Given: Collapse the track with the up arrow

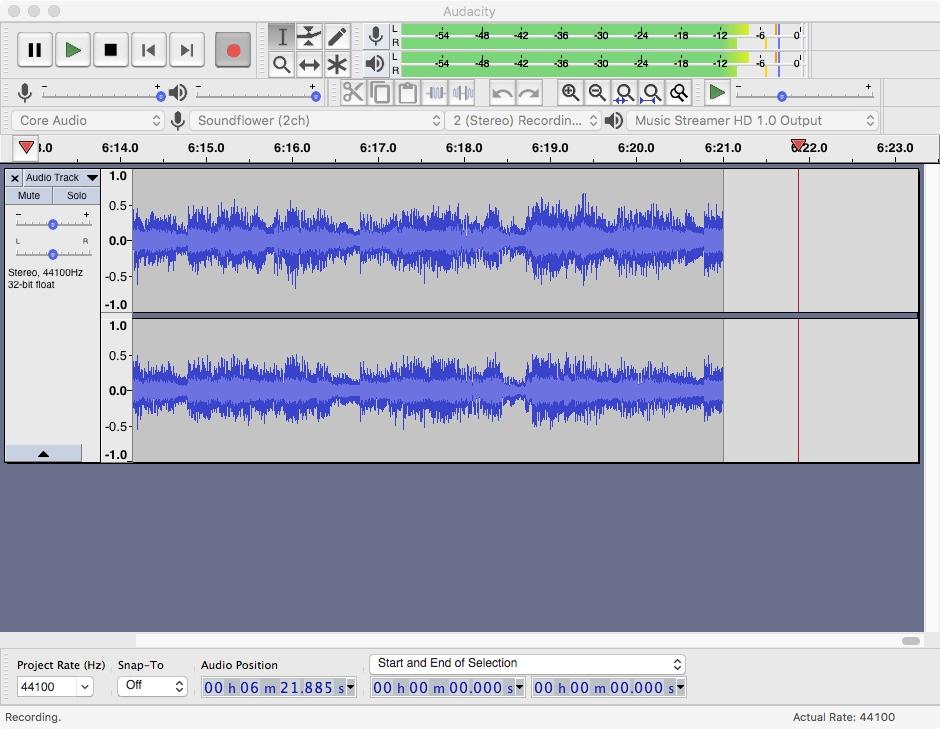Looking at the screenshot, I should pos(43,454).
